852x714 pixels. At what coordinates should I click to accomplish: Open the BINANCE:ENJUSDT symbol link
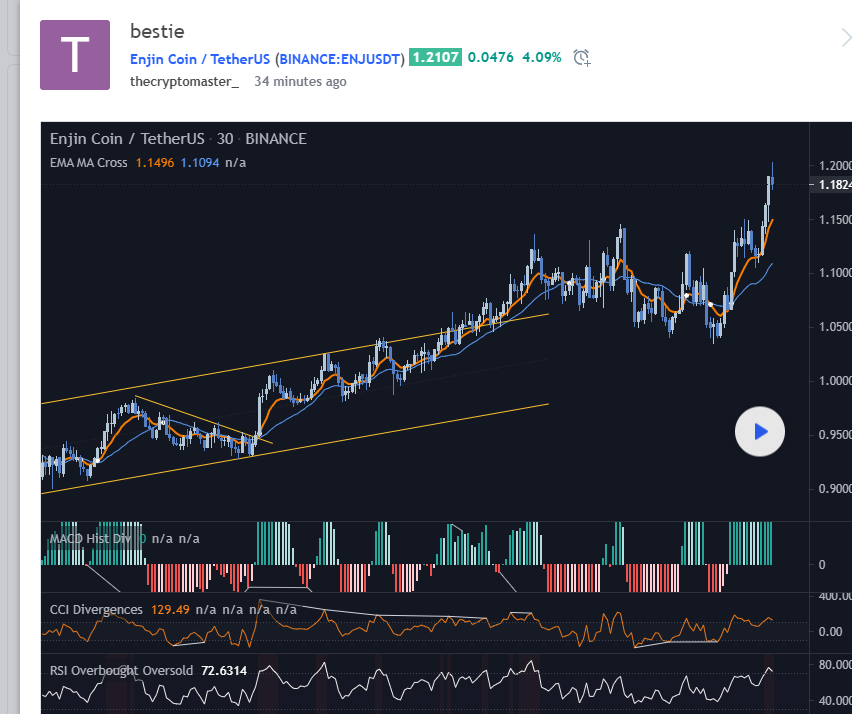(x=340, y=58)
